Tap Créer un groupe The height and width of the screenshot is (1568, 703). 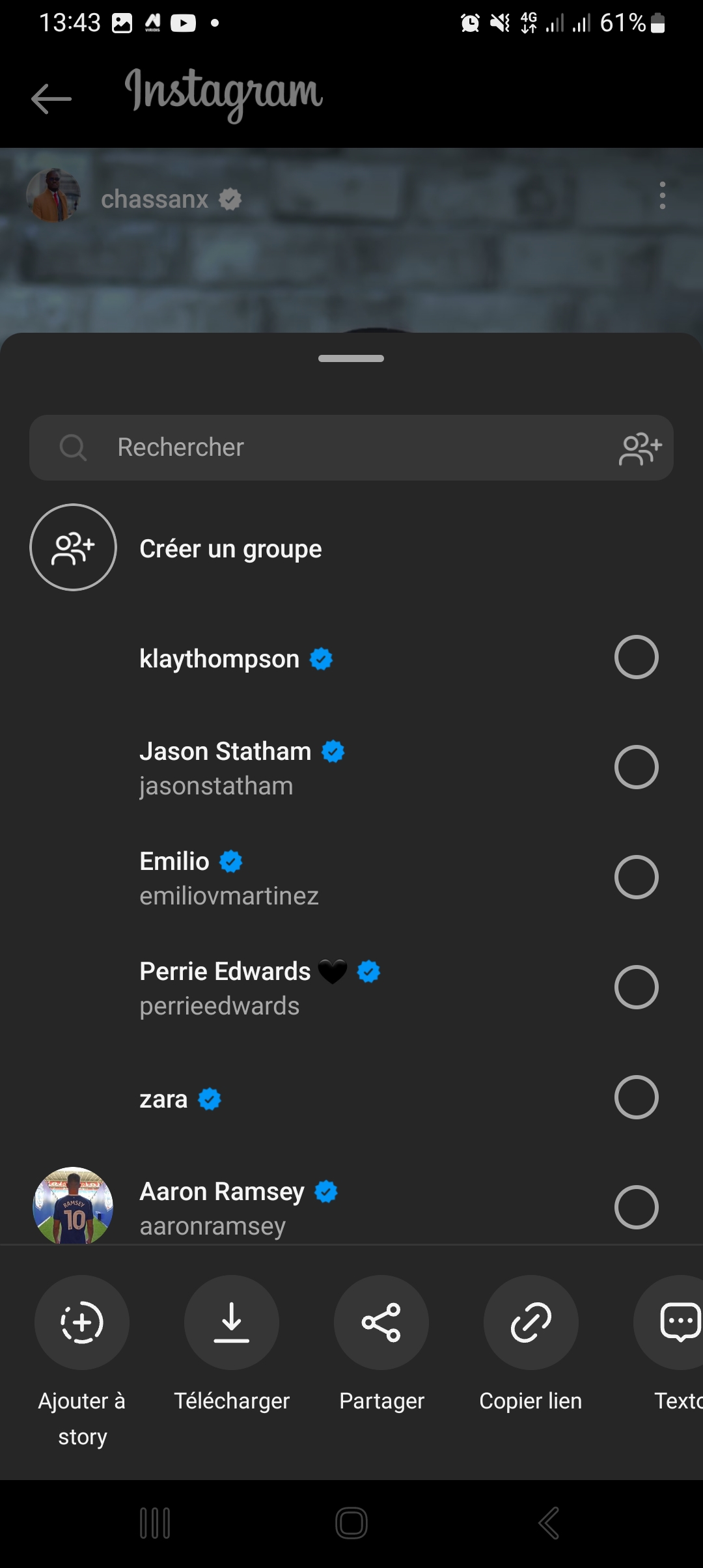click(x=230, y=549)
